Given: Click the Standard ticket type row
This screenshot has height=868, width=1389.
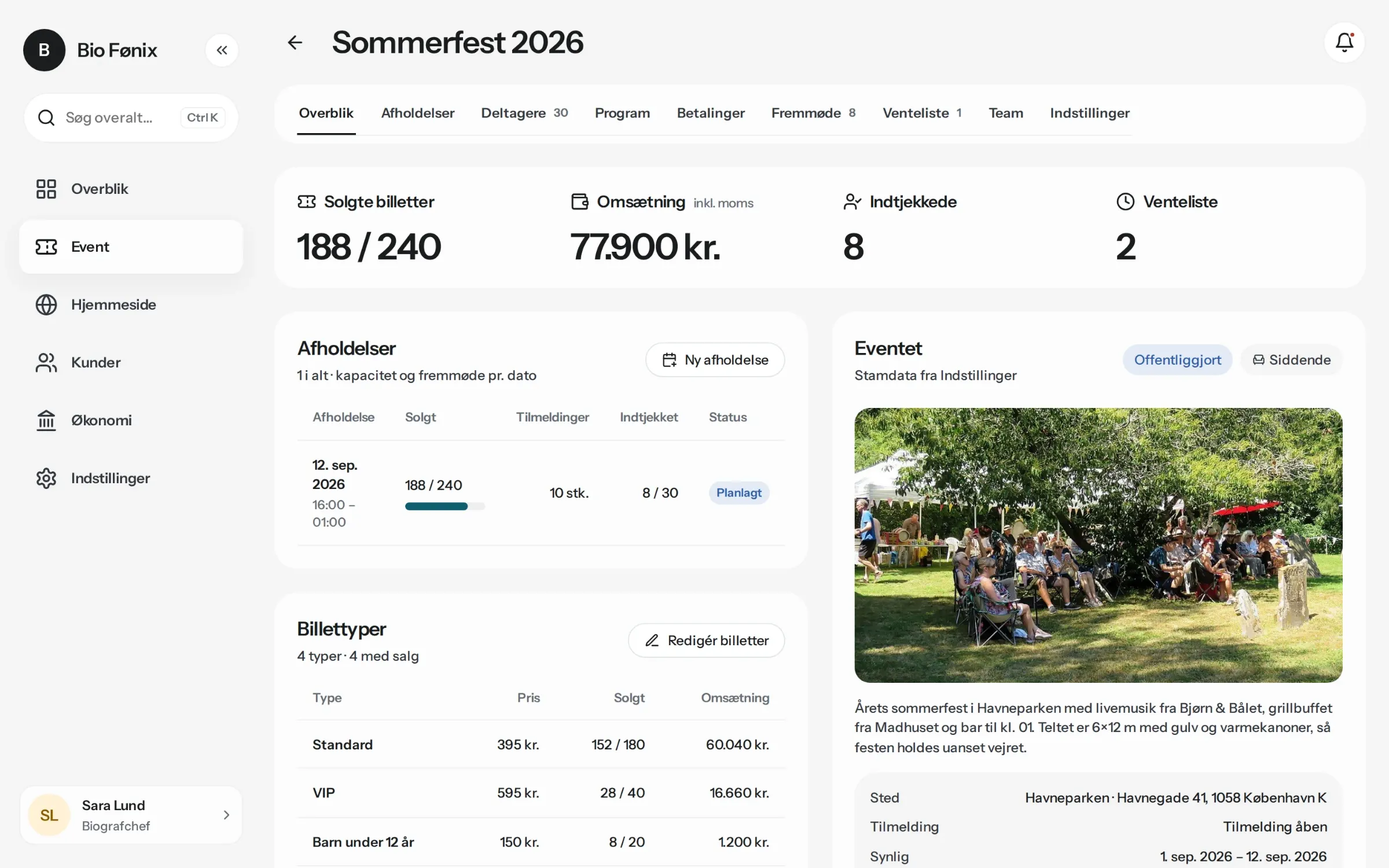Looking at the screenshot, I should tap(541, 745).
